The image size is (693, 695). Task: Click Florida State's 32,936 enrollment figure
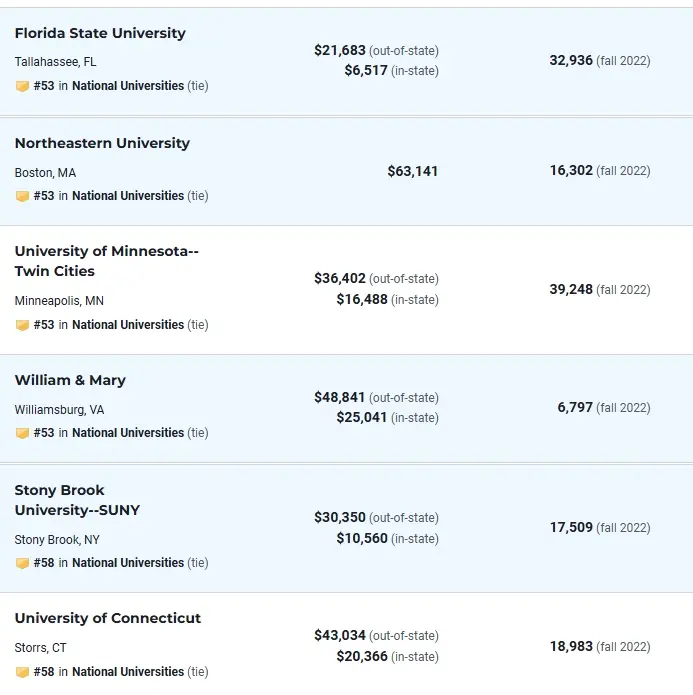click(x=571, y=60)
